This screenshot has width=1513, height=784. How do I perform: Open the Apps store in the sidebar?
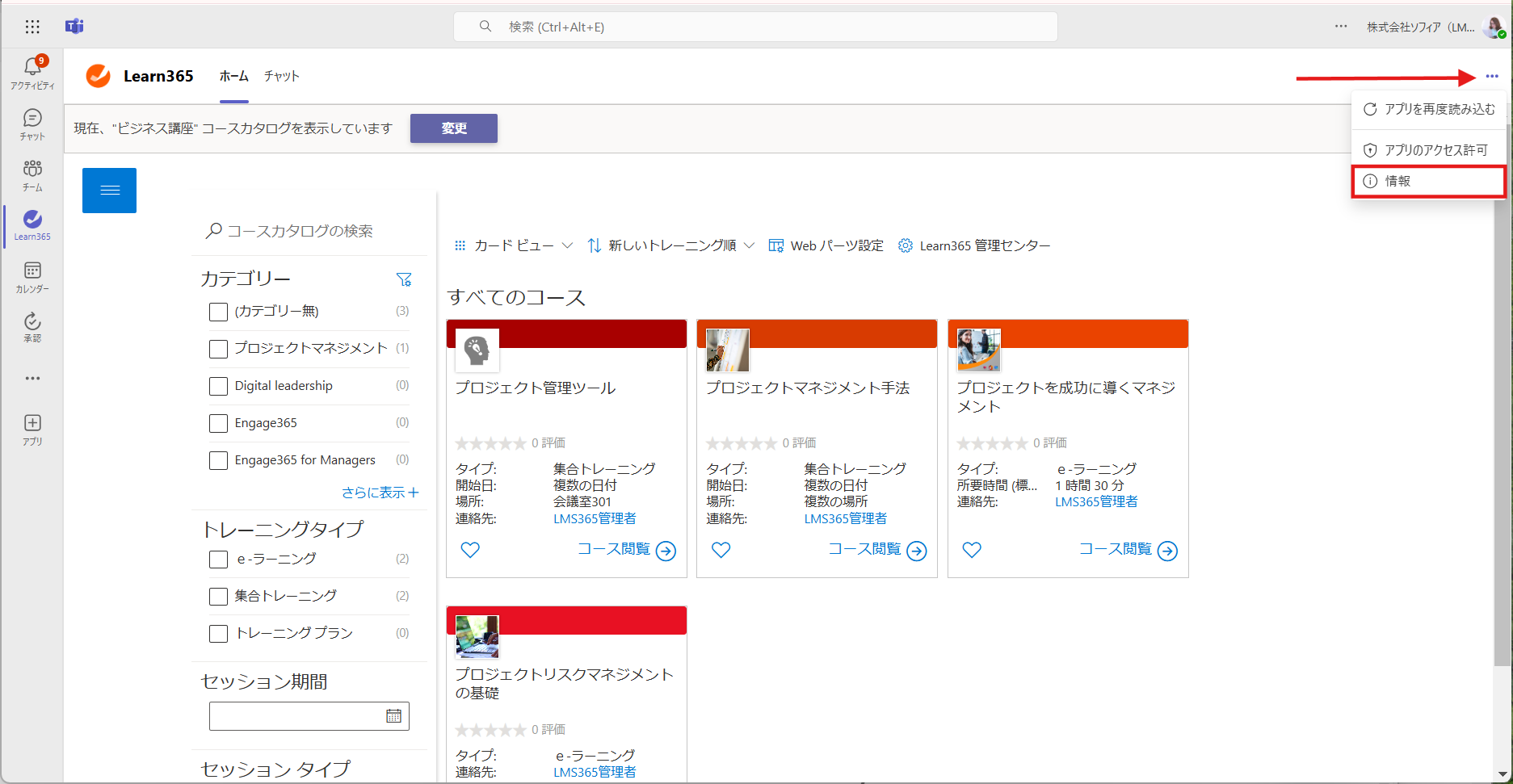[32, 430]
